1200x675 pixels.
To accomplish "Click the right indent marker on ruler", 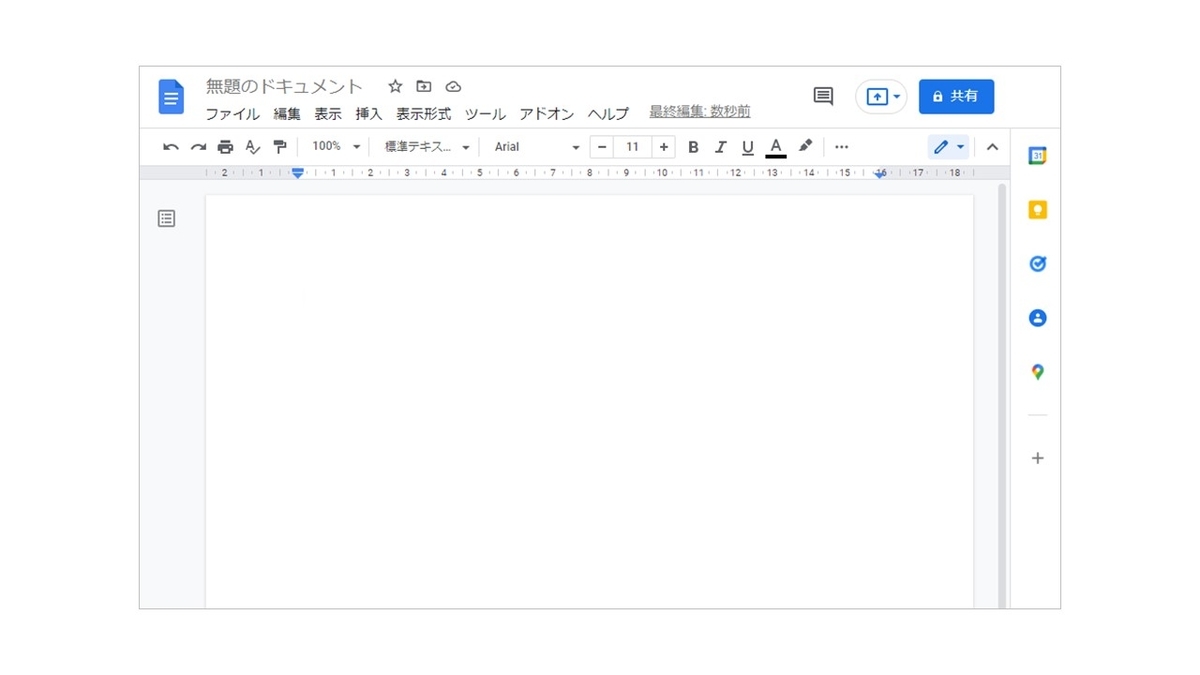I will (880, 175).
